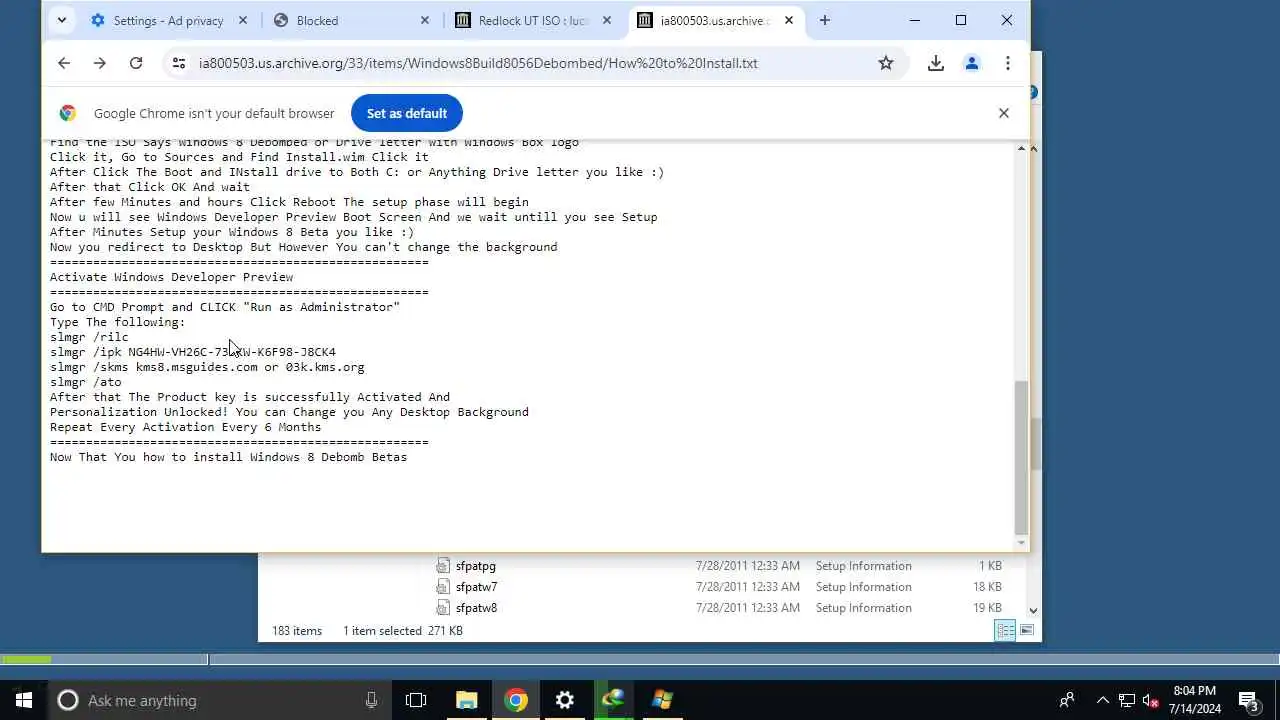Viewport: 1280px width, 720px height.
Task: Open File Explorer from the taskbar
Action: (x=467, y=700)
